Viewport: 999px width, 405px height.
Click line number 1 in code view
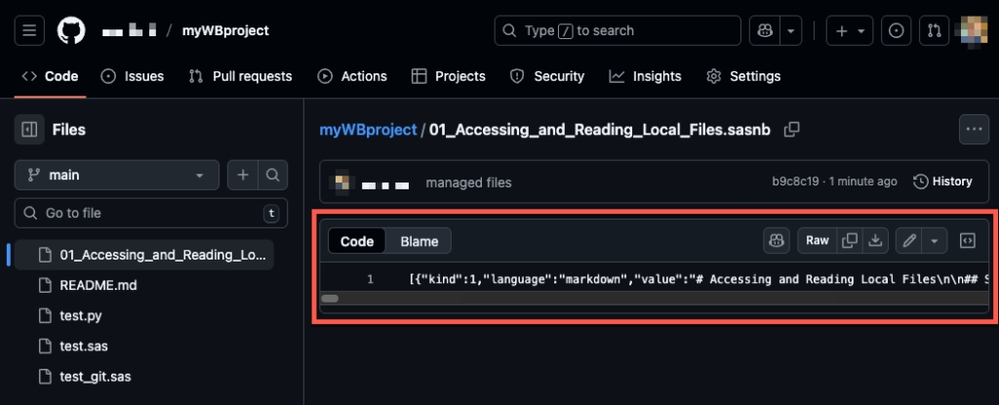point(370,279)
